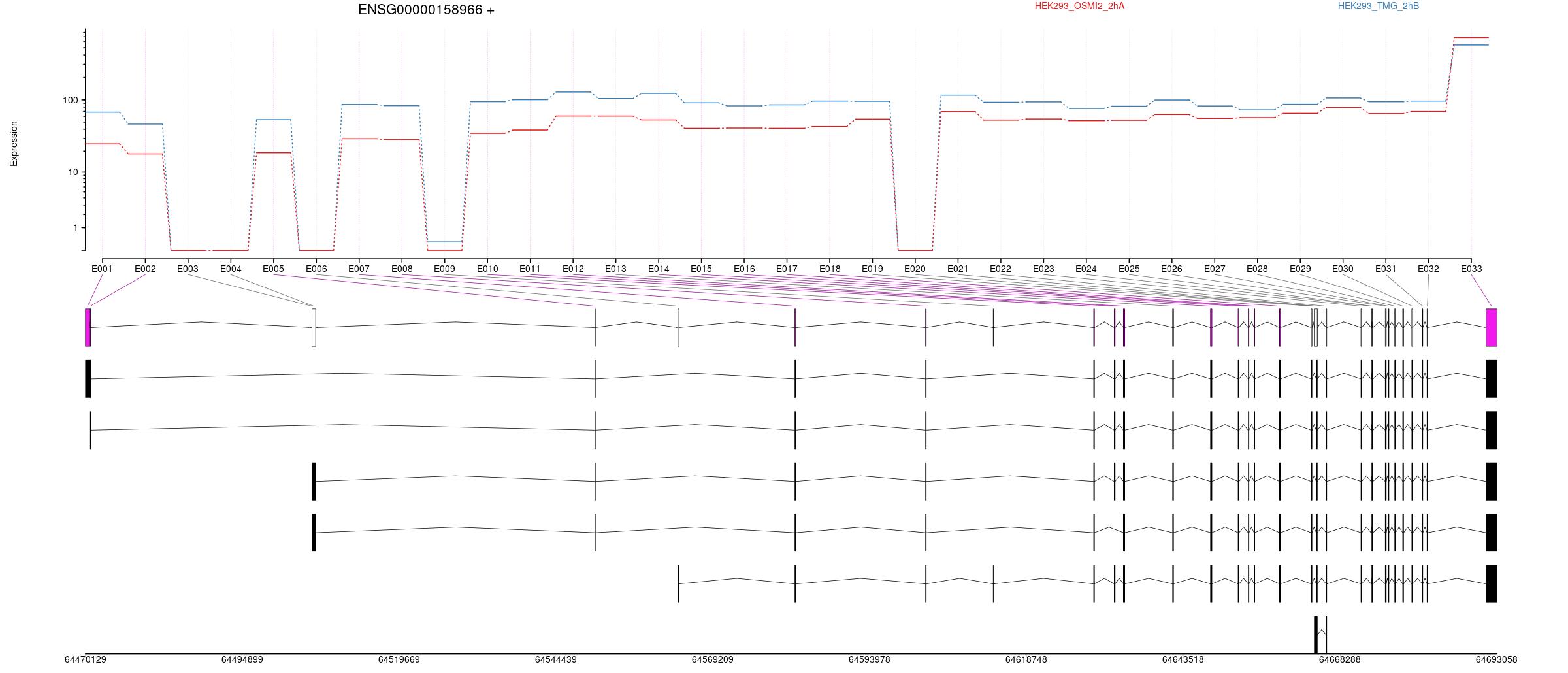Click exon label E003

point(188,269)
